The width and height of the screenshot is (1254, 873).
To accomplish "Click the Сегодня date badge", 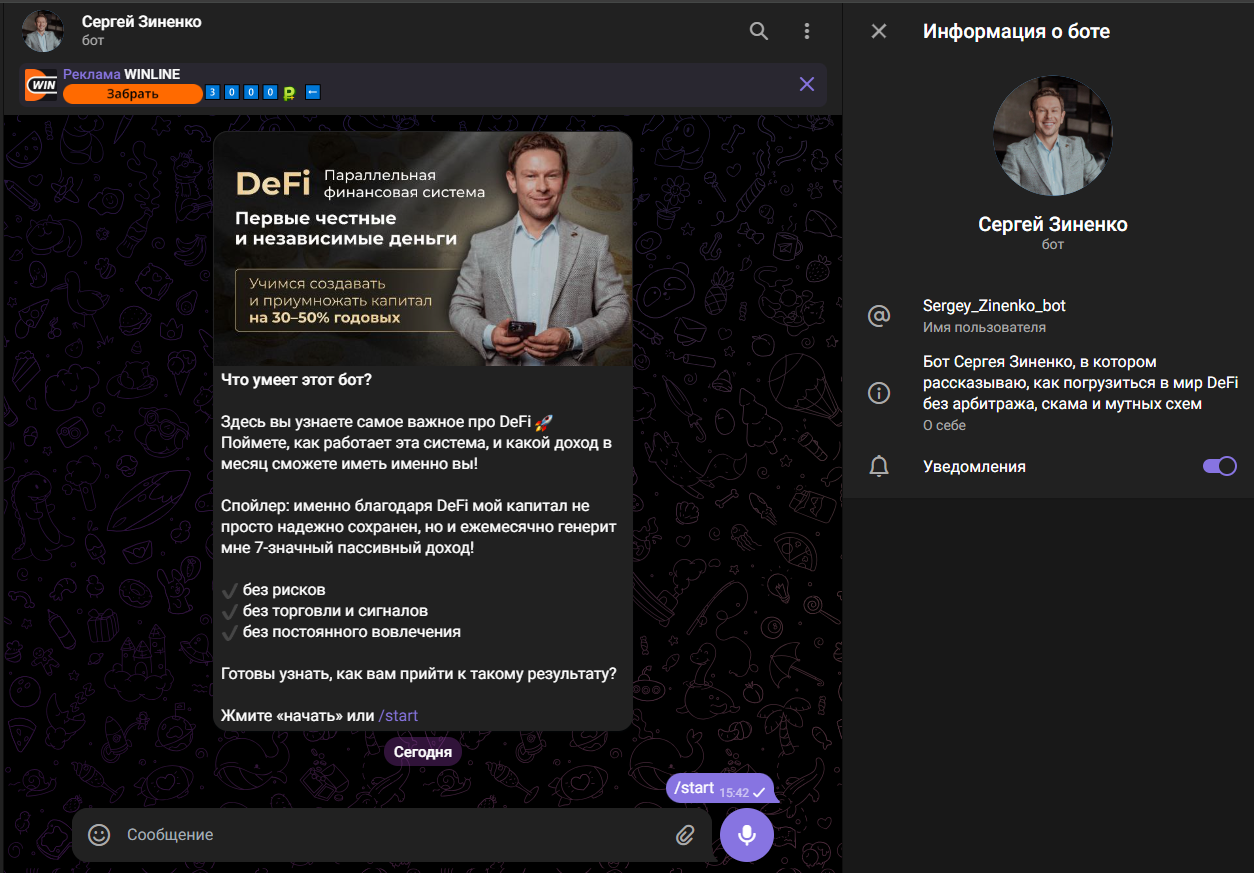I will (423, 752).
